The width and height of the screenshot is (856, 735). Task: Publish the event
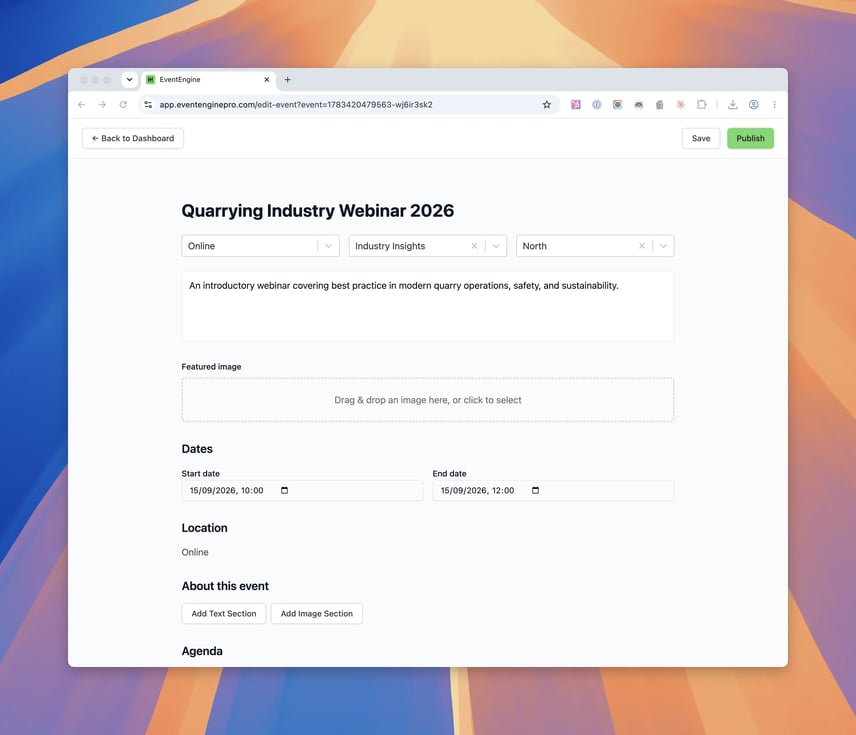click(x=750, y=138)
